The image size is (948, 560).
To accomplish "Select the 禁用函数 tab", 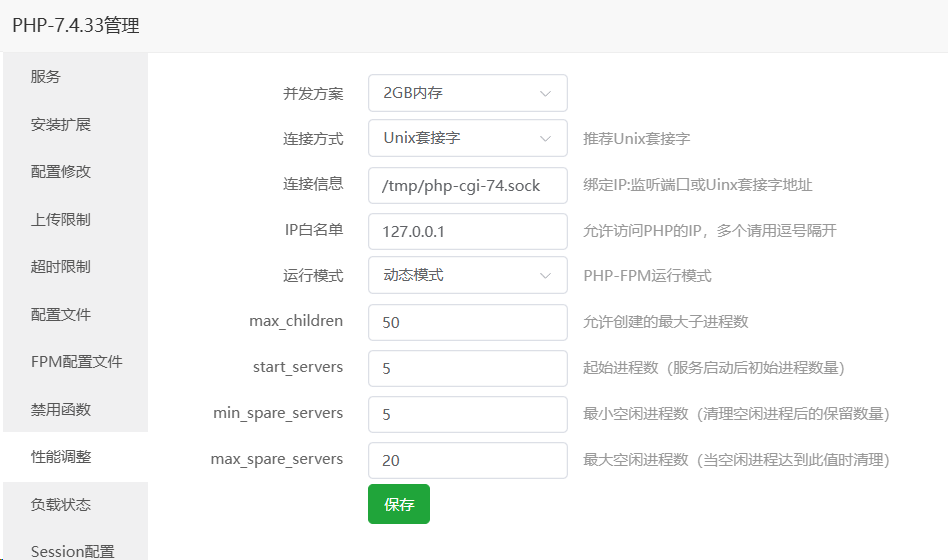I will coord(61,409).
